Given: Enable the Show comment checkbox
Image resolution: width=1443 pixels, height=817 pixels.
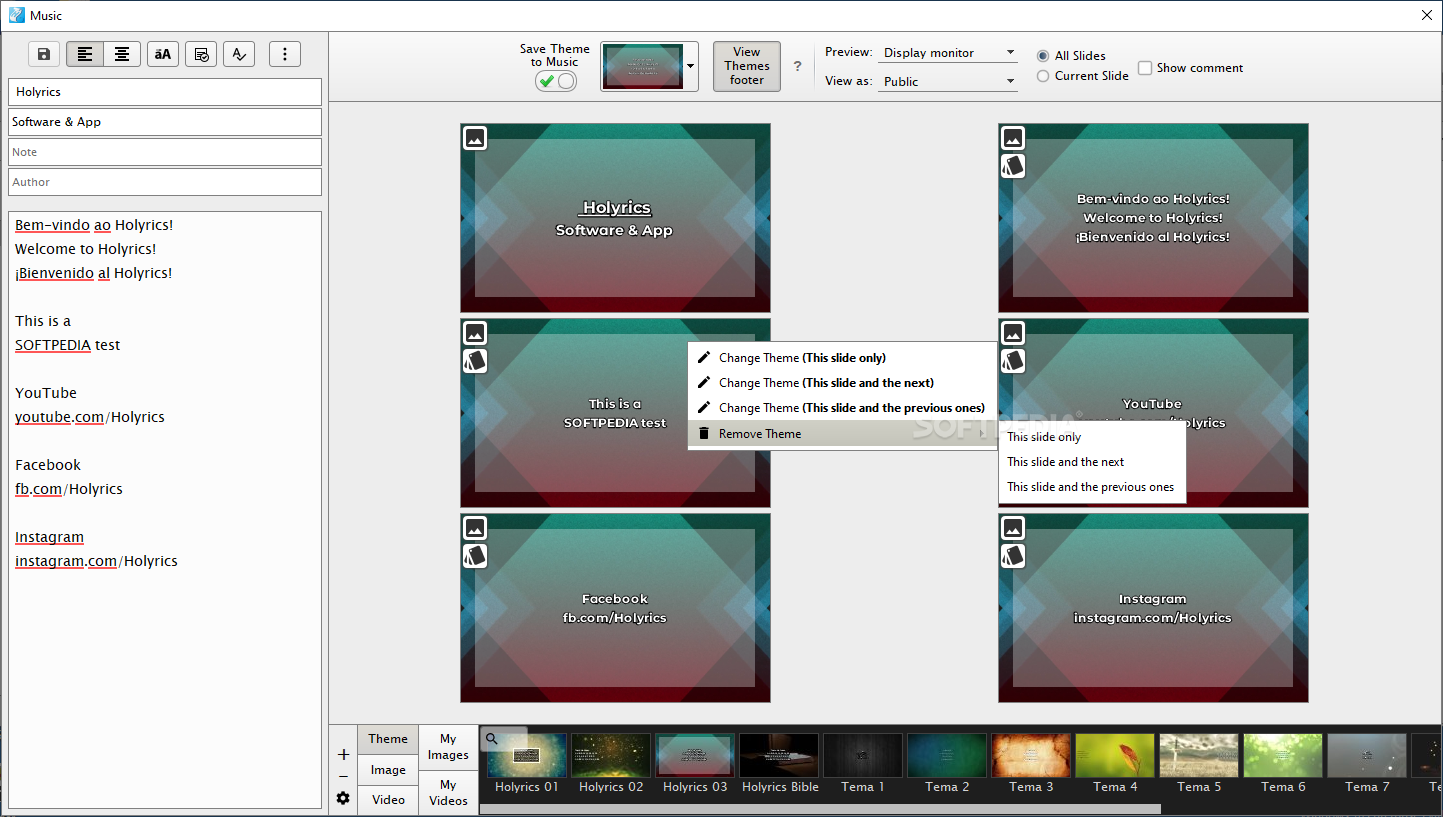Looking at the screenshot, I should click(x=1145, y=68).
